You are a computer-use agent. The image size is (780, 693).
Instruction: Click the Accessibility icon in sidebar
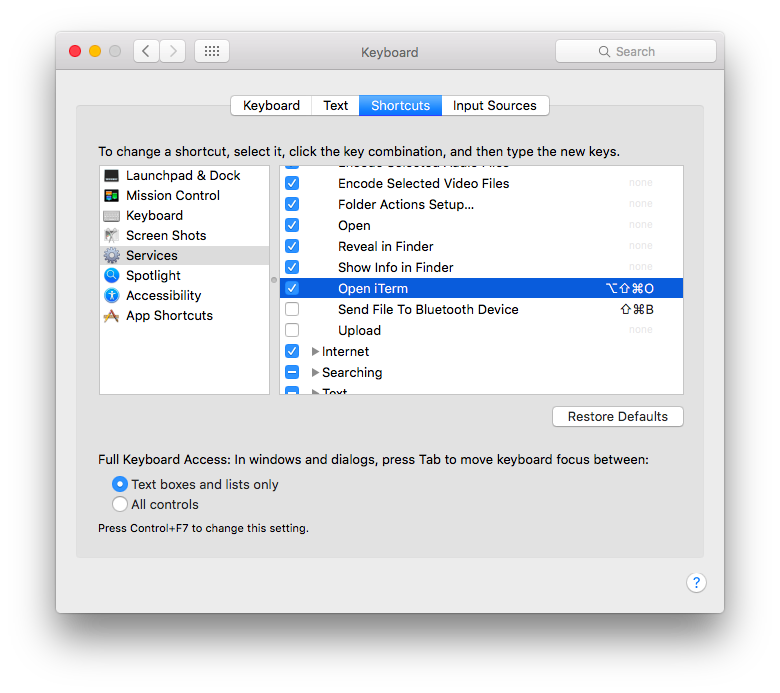(x=111, y=296)
